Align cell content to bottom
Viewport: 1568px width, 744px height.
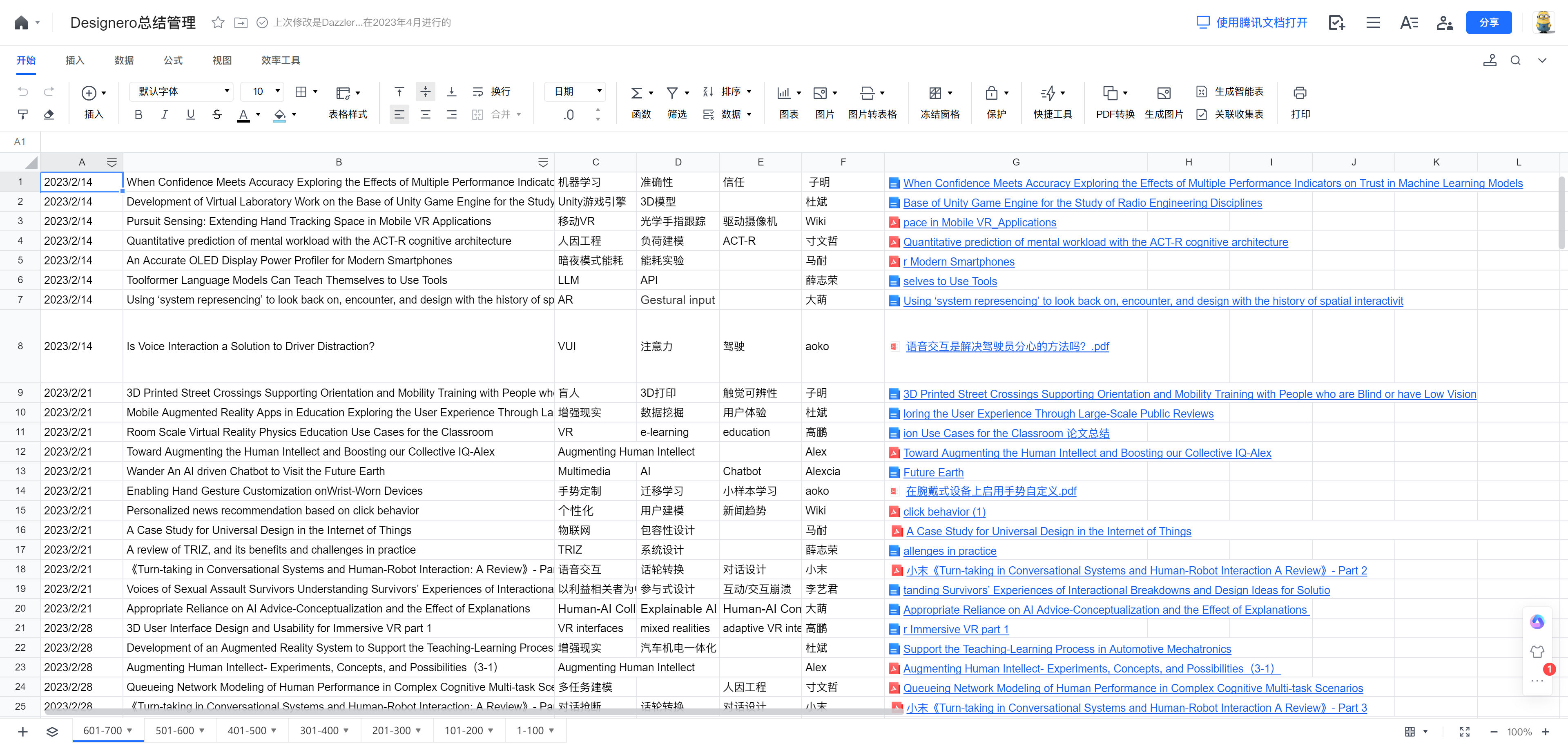452,92
